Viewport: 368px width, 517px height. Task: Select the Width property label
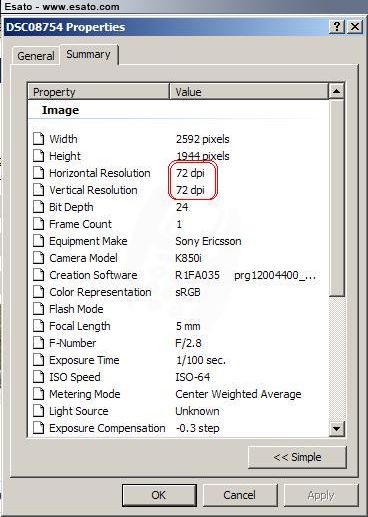click(63, 139)
